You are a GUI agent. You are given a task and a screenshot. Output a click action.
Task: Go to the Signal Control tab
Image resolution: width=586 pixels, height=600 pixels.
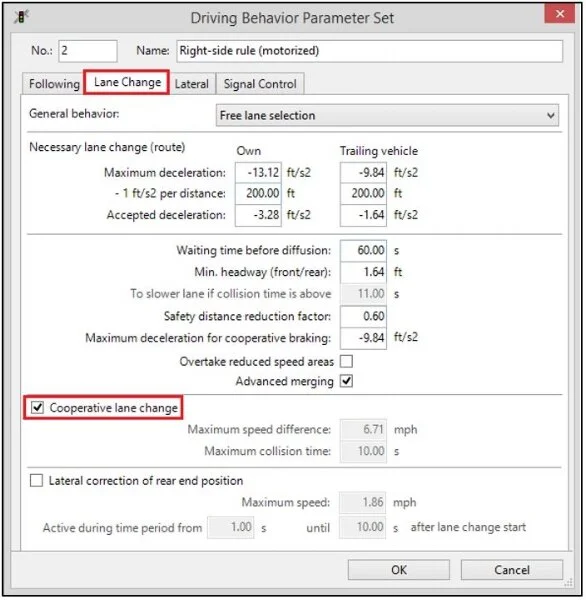click(260, 84)
